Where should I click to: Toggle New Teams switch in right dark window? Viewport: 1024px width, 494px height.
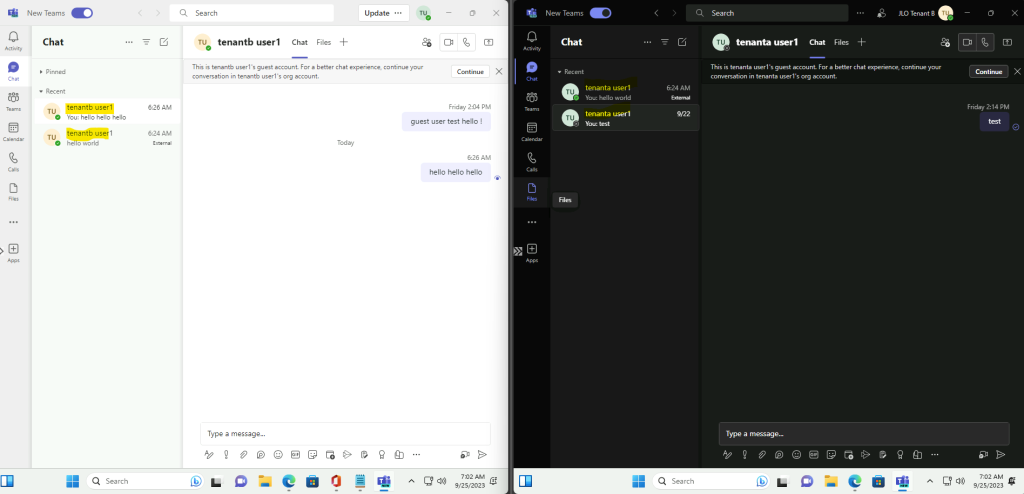tap(600, 12)
